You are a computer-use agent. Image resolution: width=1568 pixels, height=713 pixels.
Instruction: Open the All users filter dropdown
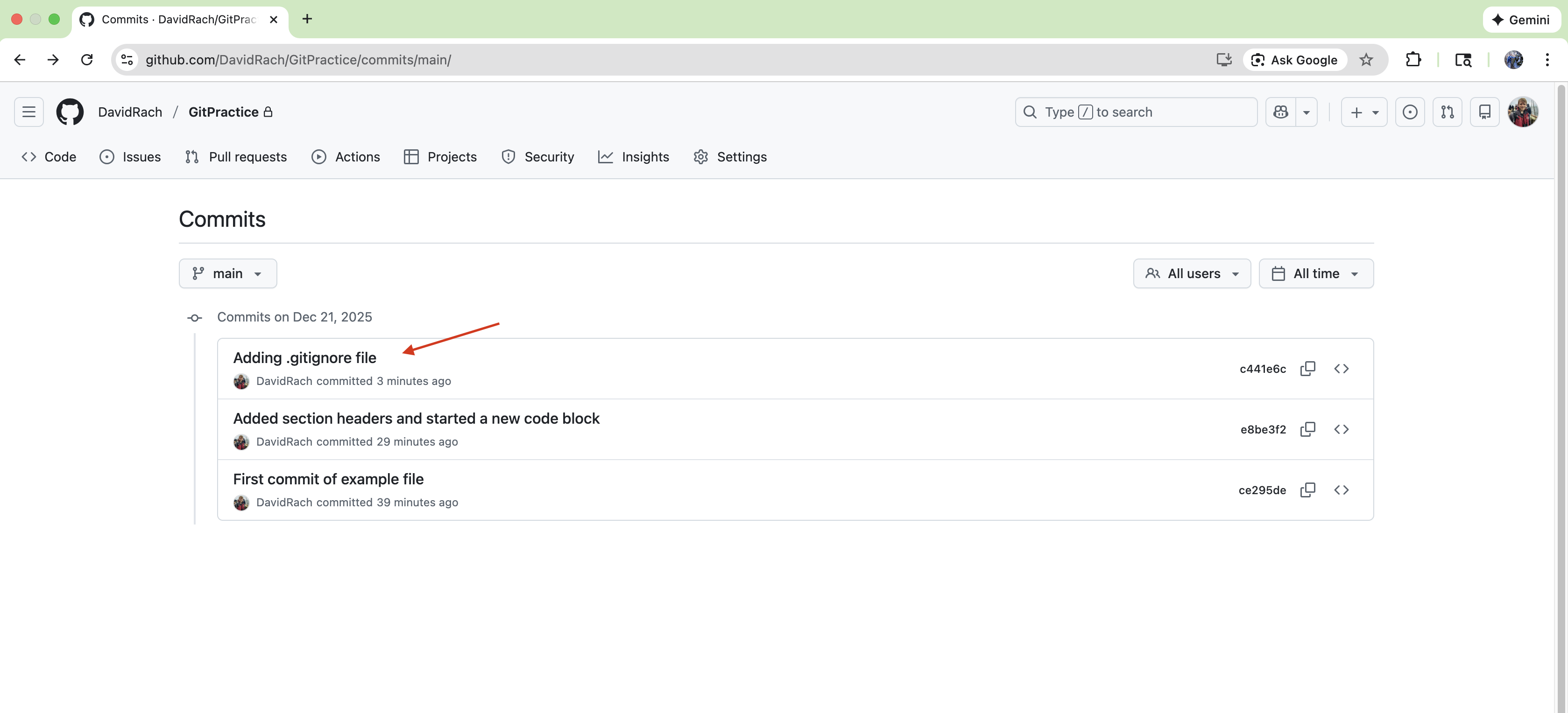[1192, 274]
